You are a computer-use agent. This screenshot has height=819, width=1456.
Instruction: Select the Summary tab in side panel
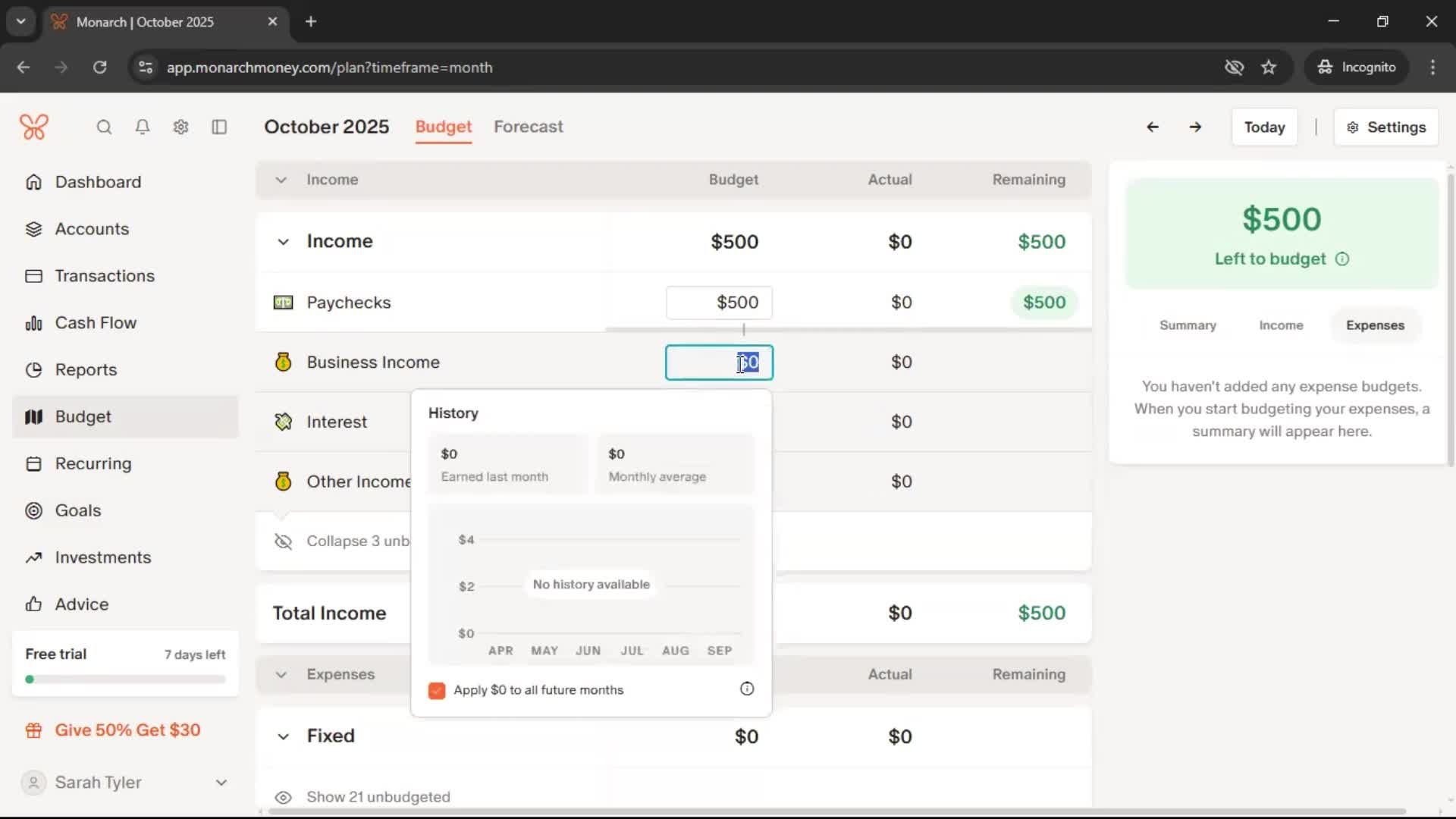(1187, 325)
